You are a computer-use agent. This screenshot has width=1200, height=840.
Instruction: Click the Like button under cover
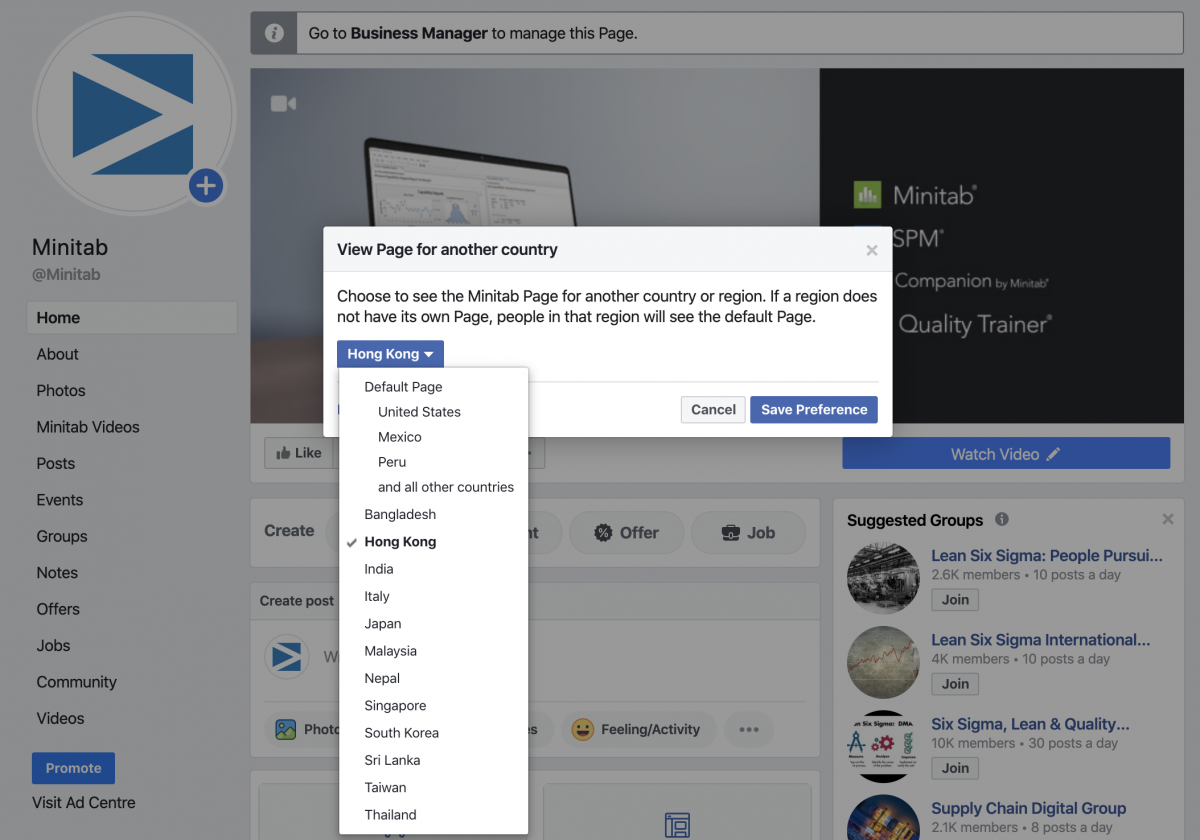(298, 453)
